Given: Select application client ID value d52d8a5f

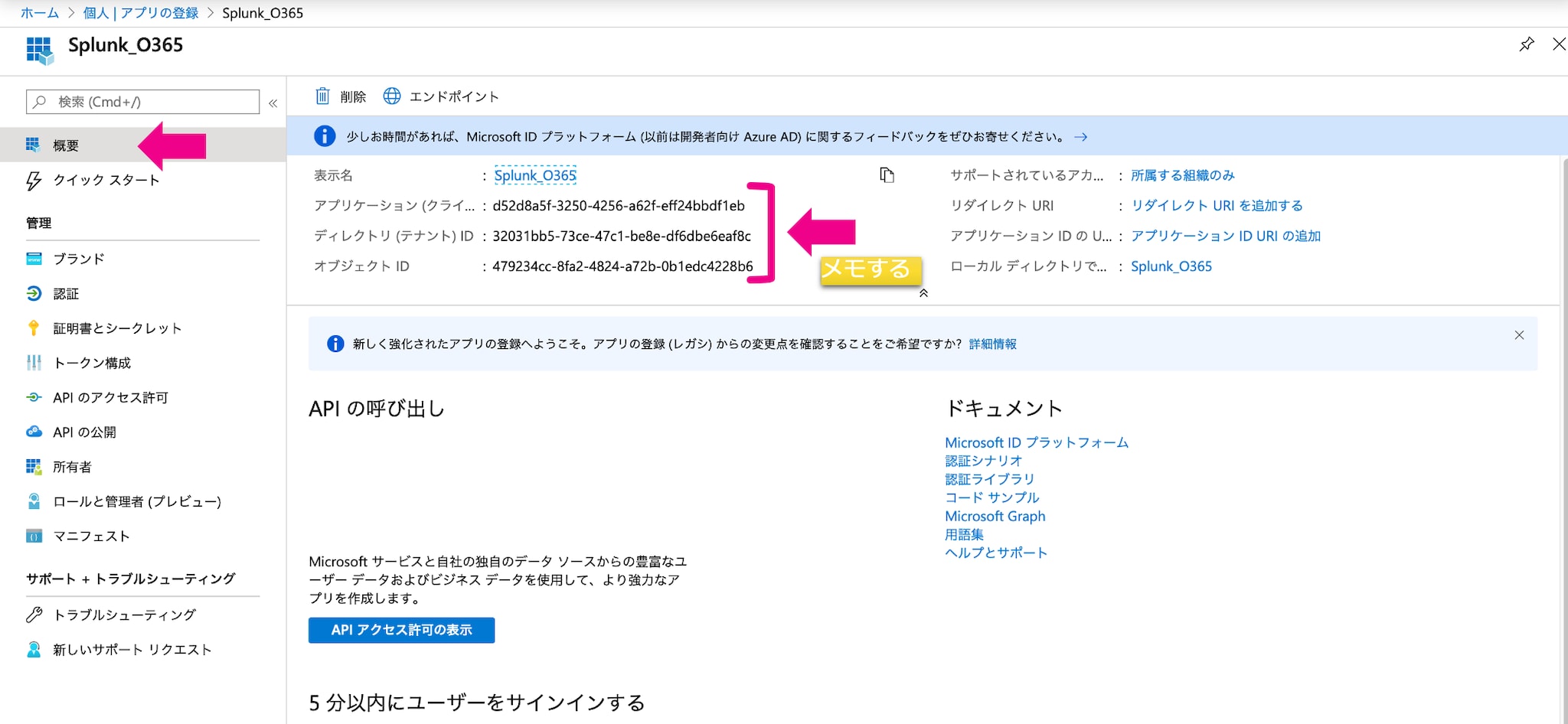Looking at the screenshot, I should point(619,205).
